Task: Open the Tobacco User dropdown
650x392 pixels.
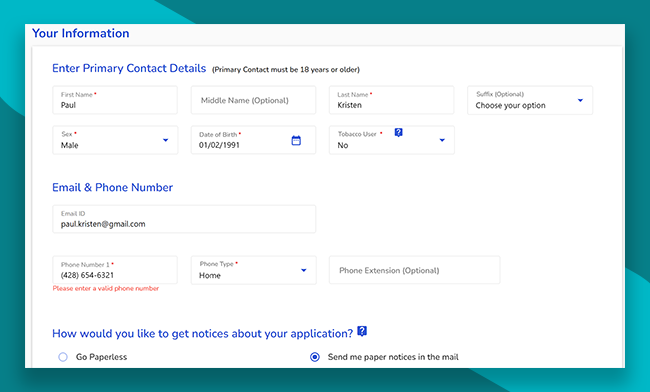Action: (392, 140)
